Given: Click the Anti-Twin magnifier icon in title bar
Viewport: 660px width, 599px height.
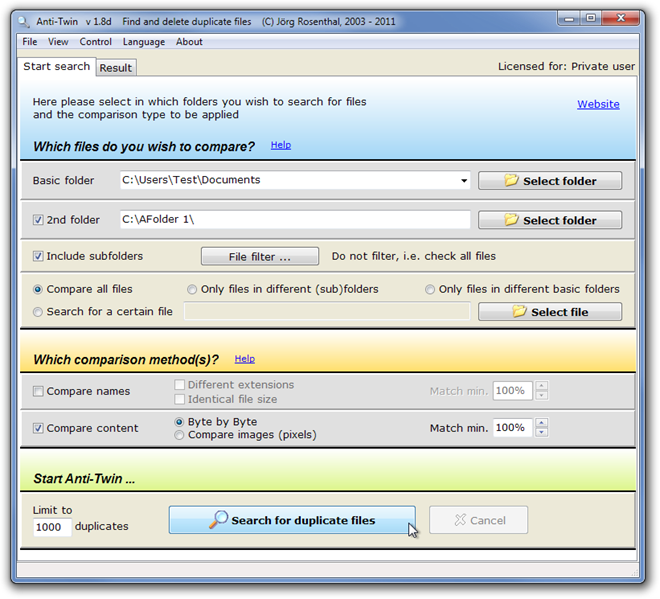Looking at the screenshot, I should tap(23, 21).
